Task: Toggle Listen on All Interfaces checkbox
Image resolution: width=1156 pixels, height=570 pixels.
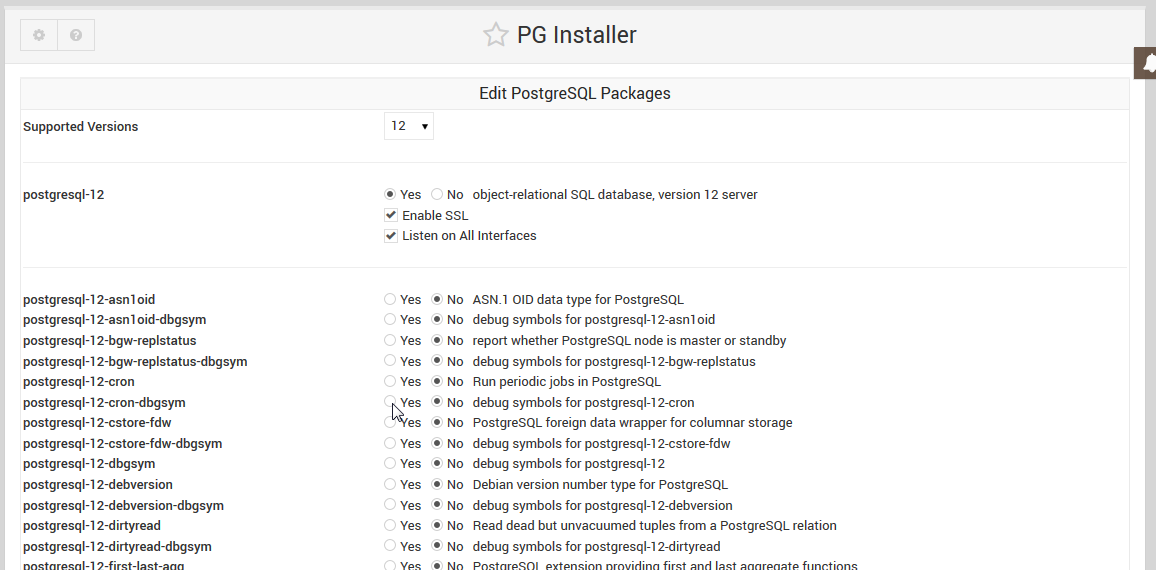Action: [391, 236]
